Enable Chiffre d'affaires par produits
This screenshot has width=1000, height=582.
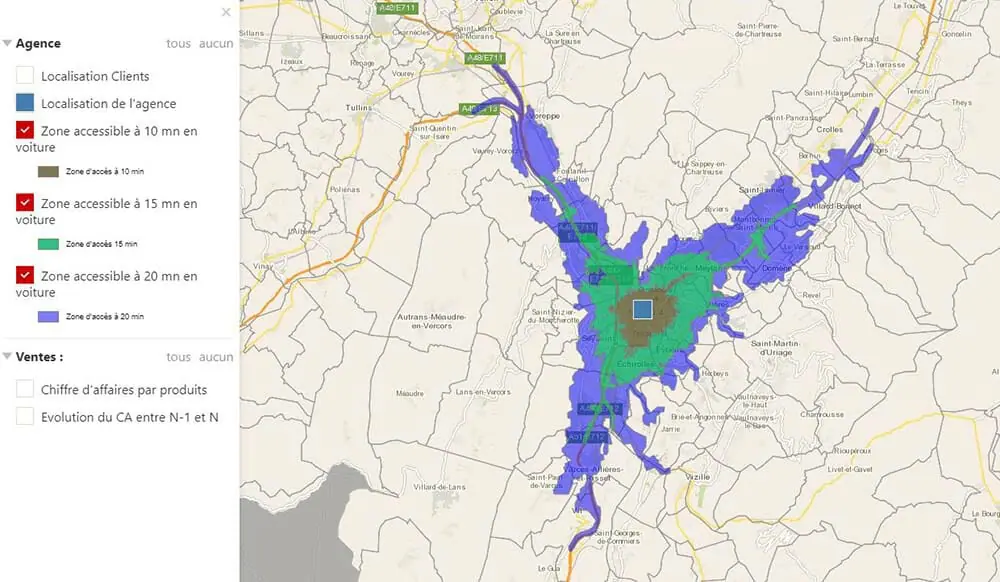(24, 389)
